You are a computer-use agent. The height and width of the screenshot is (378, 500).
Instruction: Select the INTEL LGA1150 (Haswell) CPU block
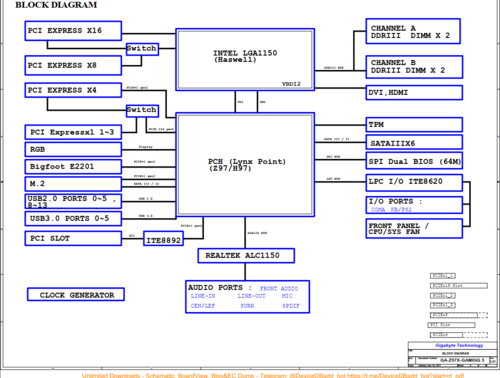(245, 60)
